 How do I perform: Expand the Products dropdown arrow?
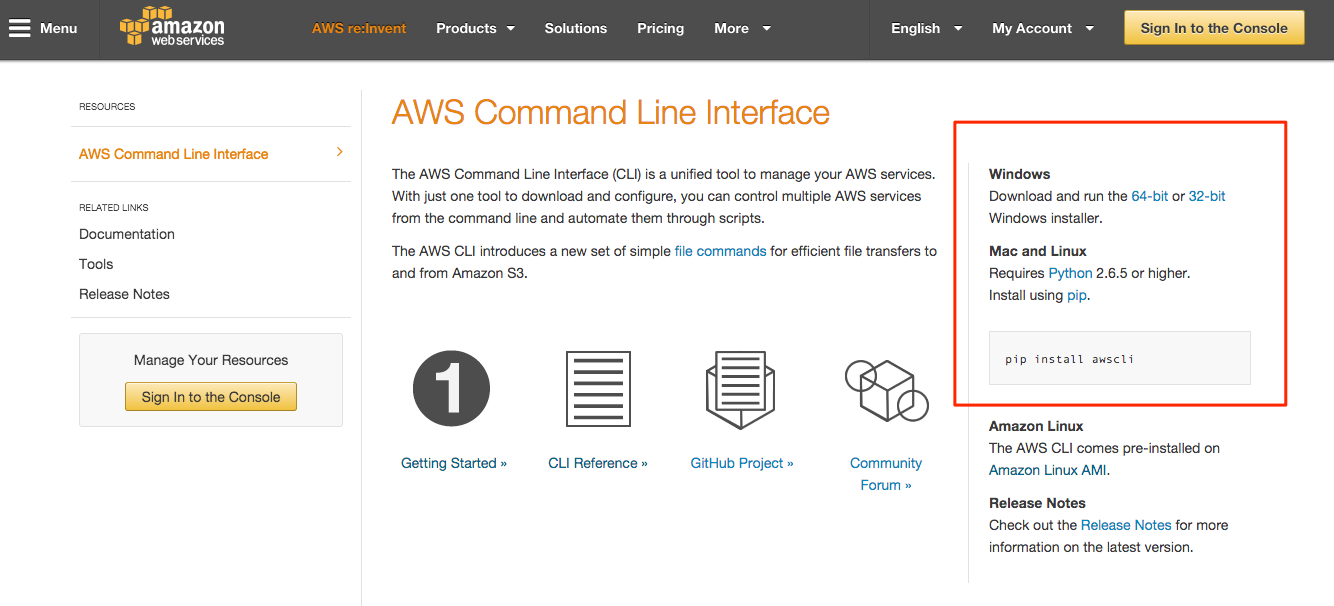coord(510,28)
